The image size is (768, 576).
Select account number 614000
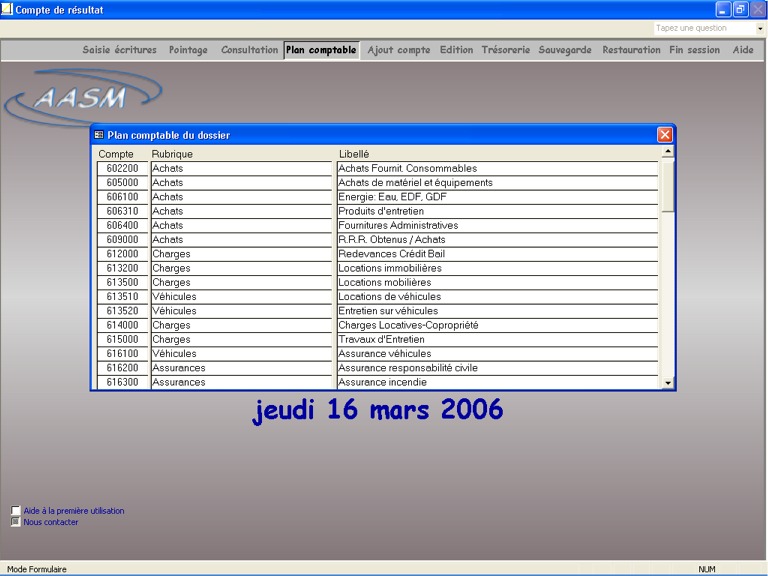[x=122, y=325]
